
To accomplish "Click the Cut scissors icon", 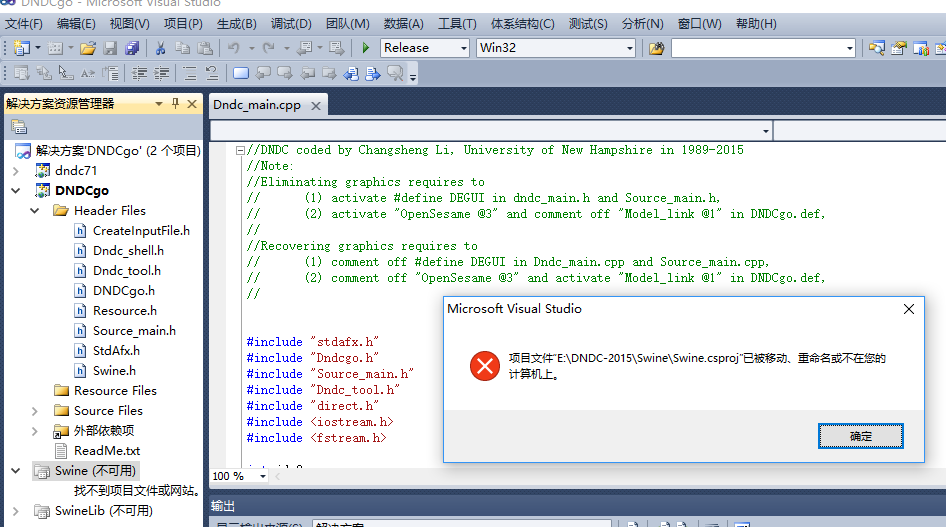I will (160, 48).
